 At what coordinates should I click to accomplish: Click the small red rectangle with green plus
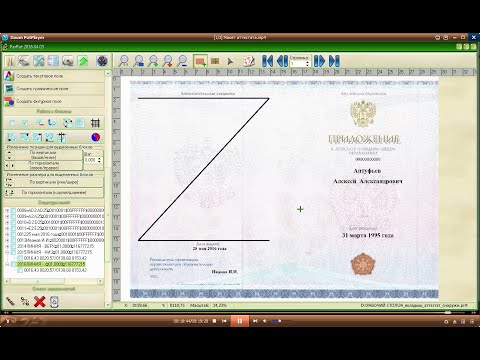pyautogui.click(x=215, y=61)
